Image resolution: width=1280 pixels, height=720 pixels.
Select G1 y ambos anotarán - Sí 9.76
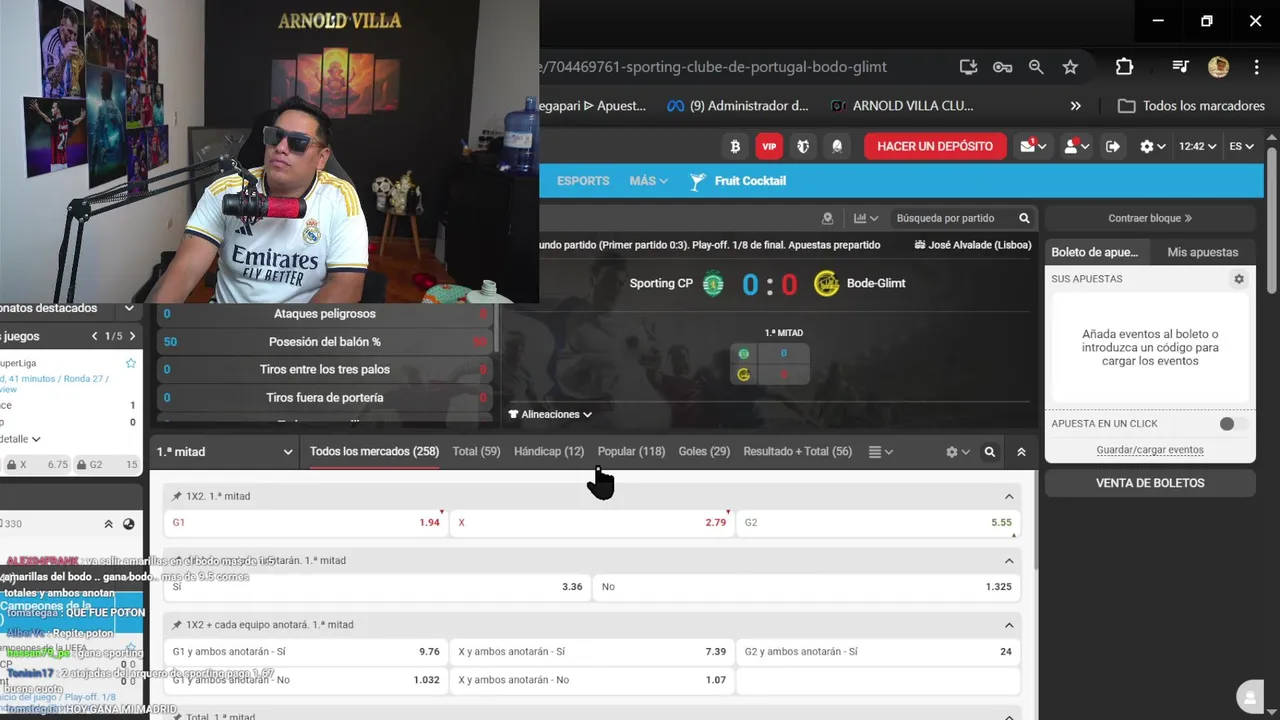(306, 651)
